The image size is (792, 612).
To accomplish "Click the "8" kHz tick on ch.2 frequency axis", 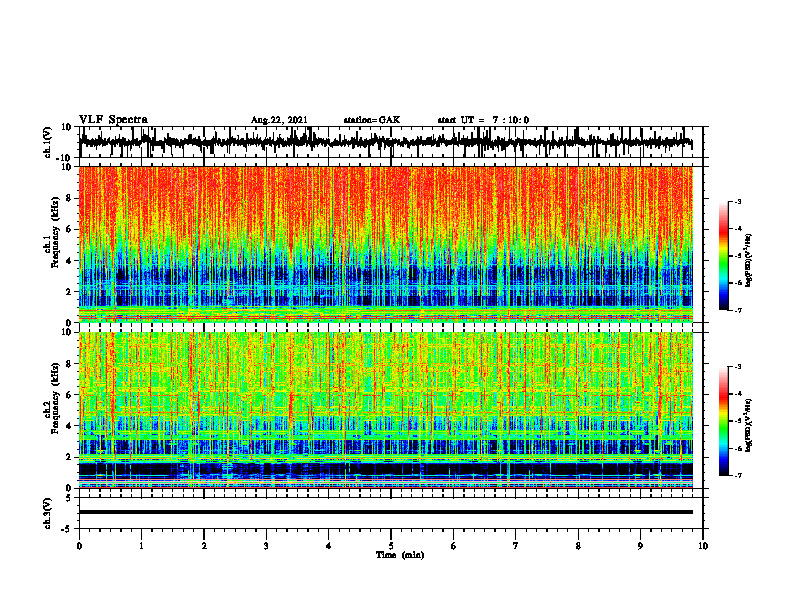I will 70,364.
